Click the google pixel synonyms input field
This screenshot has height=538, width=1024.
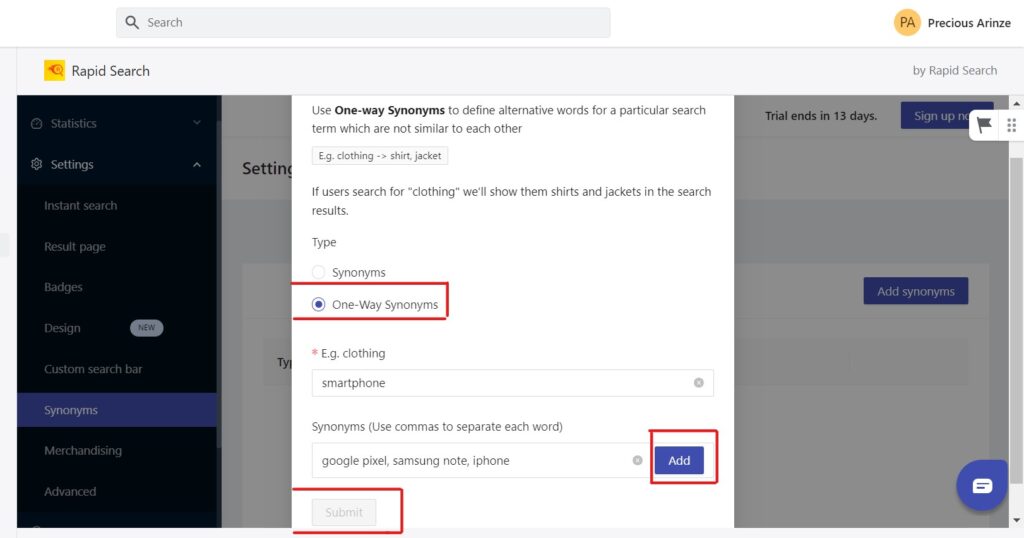point(480,460)
